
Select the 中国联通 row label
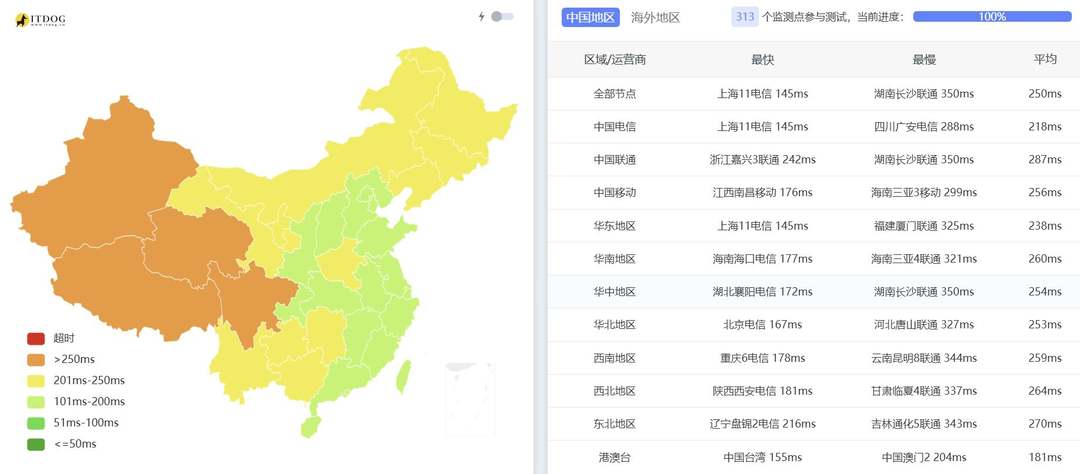615,159
